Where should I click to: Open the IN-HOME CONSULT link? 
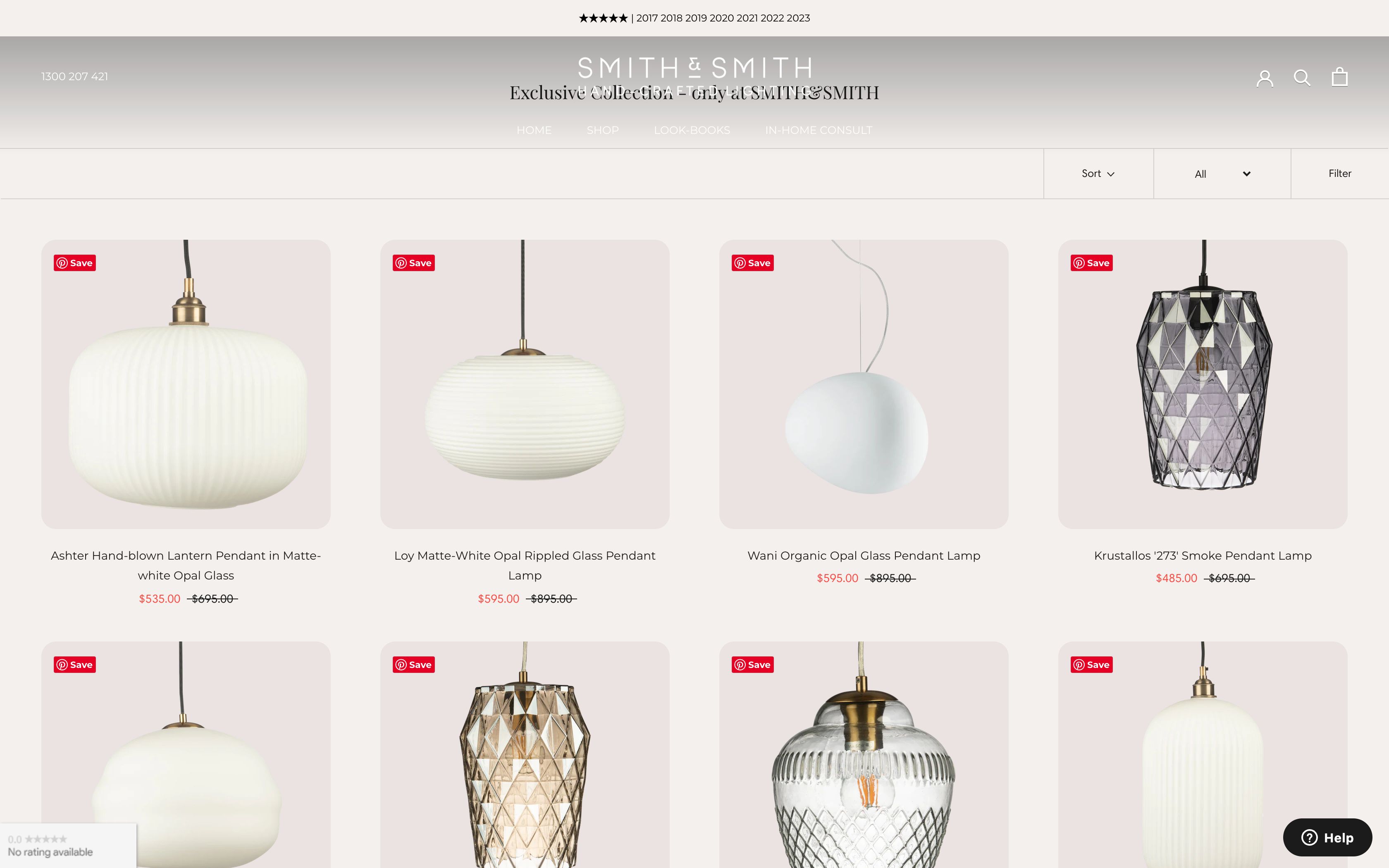(818, 130)
